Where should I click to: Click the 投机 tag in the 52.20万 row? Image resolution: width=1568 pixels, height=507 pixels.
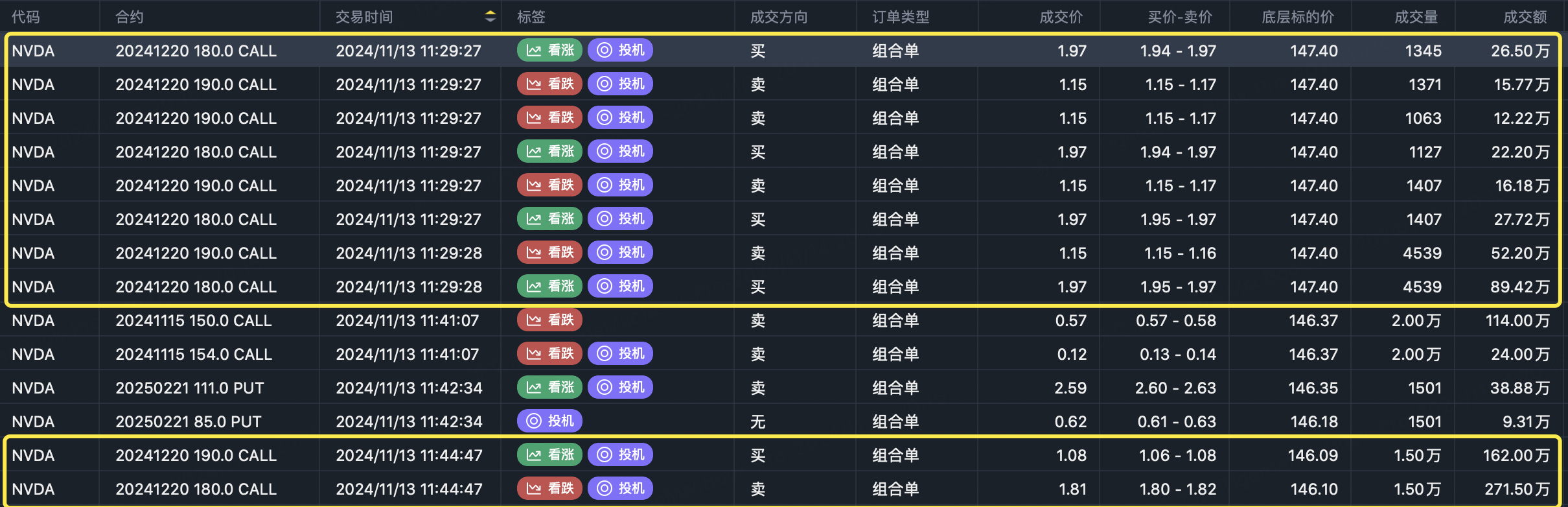click(620, 253)
